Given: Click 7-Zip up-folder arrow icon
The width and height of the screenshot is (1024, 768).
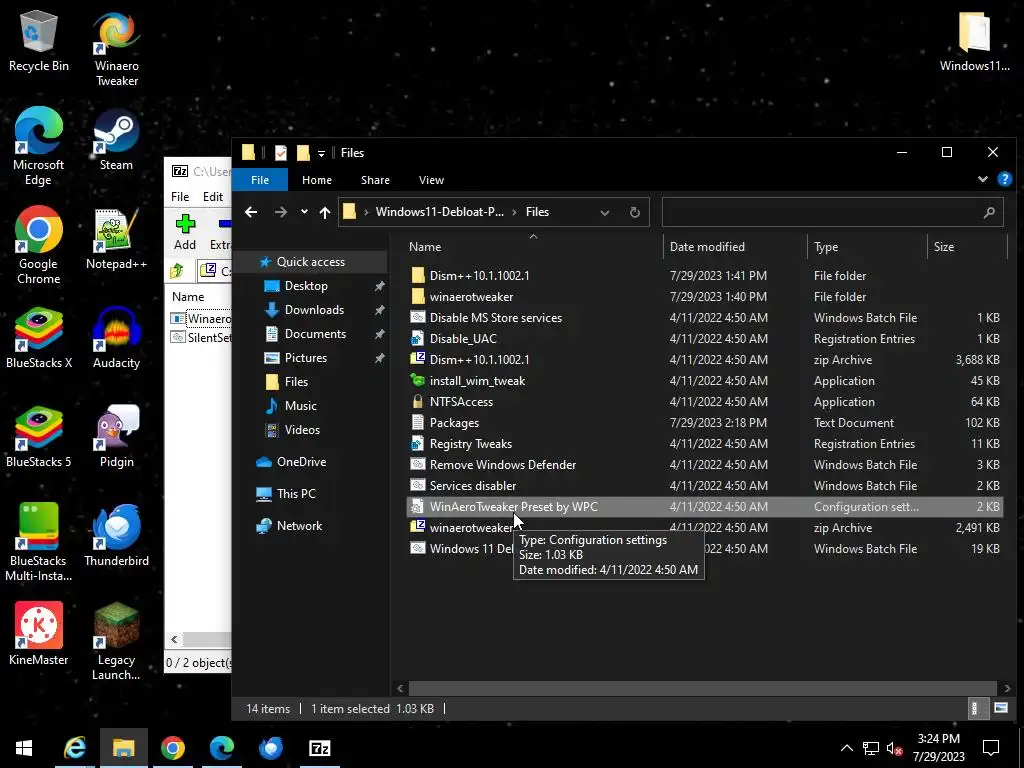Looking at the screenshot, I should tap(177, 271).
